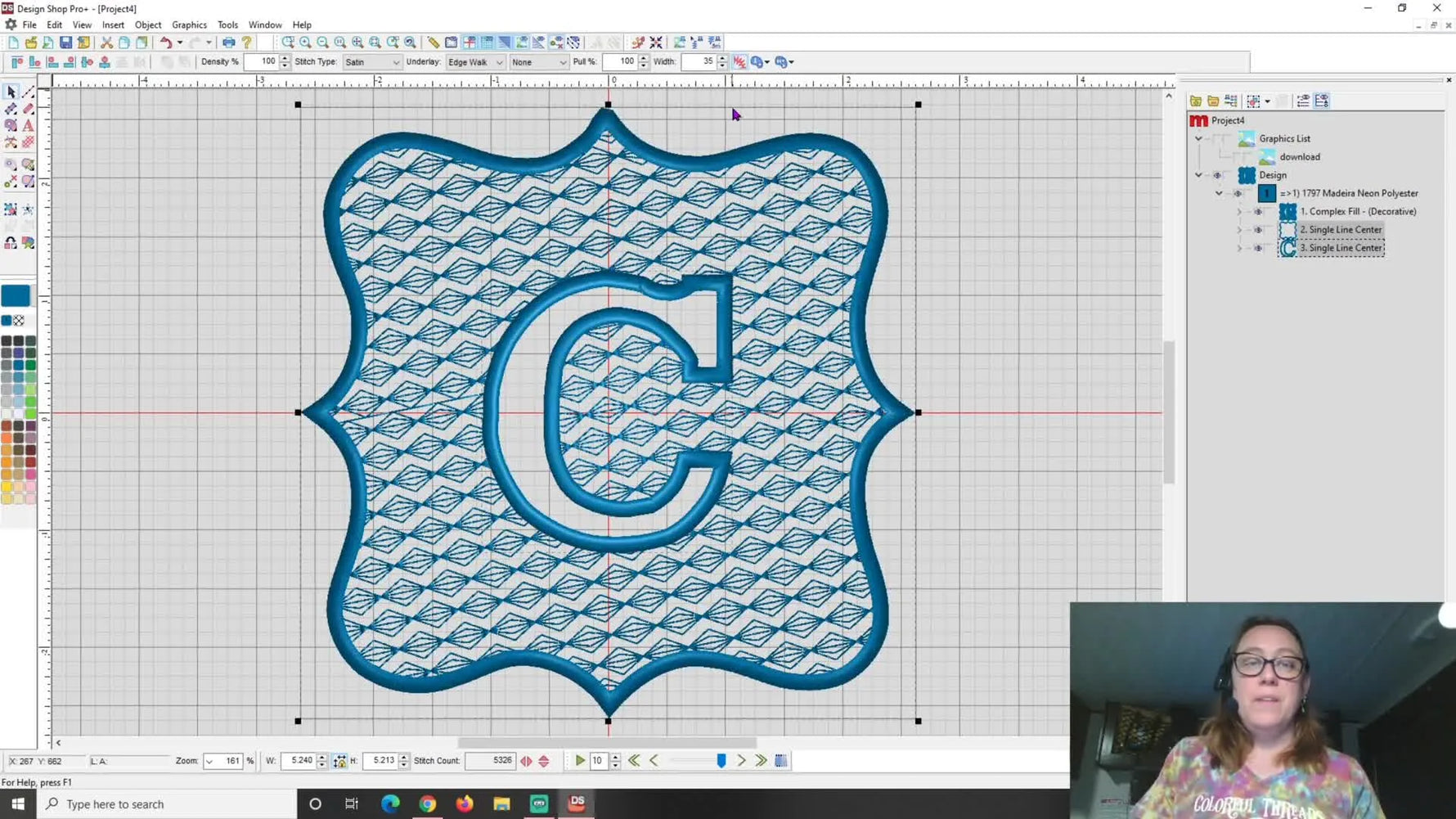This screenshot has height=819, width=1456.
Task: Click the Help question mark icon
Action: (x=246, y=43)
